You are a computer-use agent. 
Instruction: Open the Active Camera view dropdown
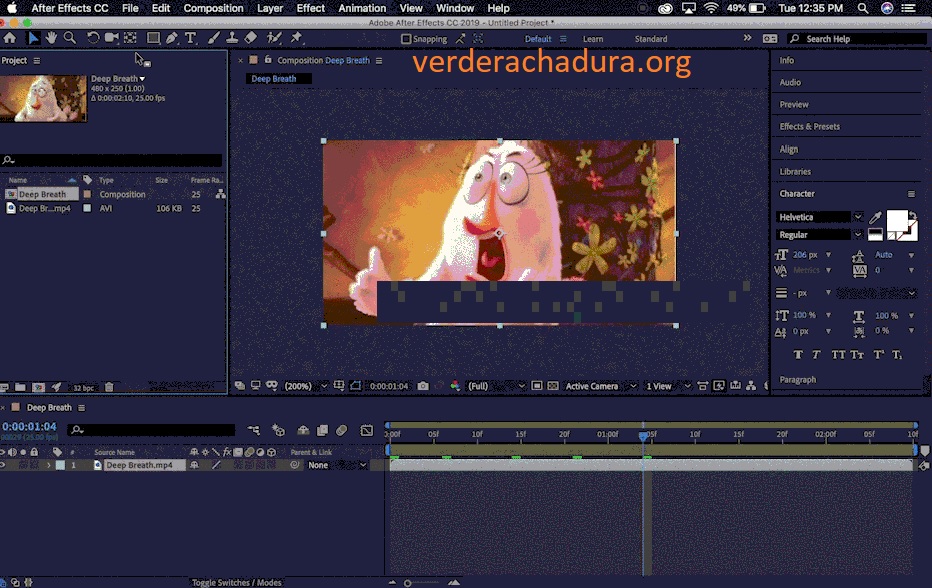coord(600,386)
